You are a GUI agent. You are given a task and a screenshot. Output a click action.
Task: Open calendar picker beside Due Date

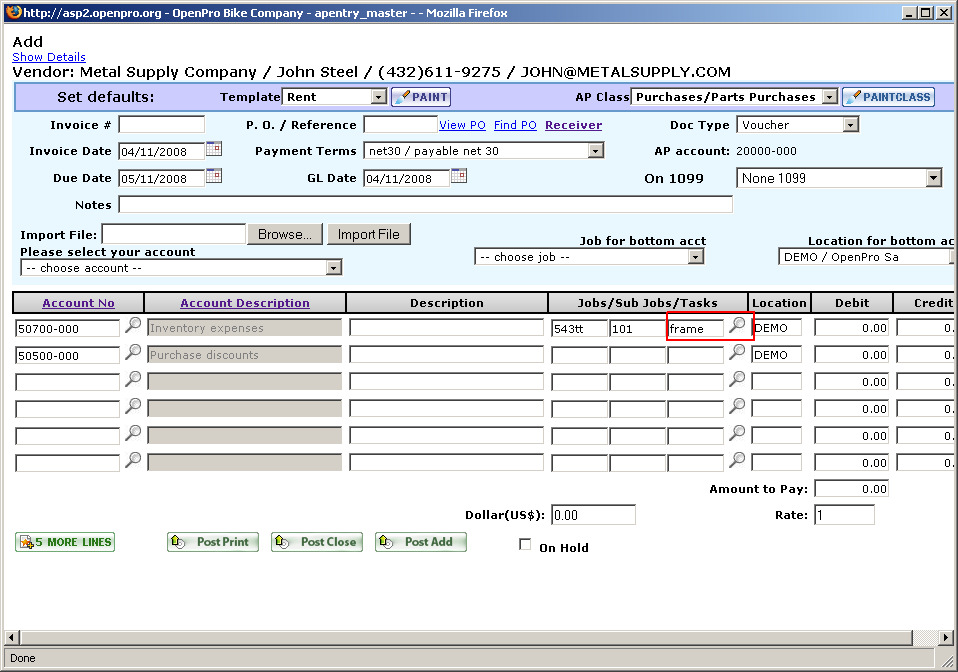(x=213, y=177)
